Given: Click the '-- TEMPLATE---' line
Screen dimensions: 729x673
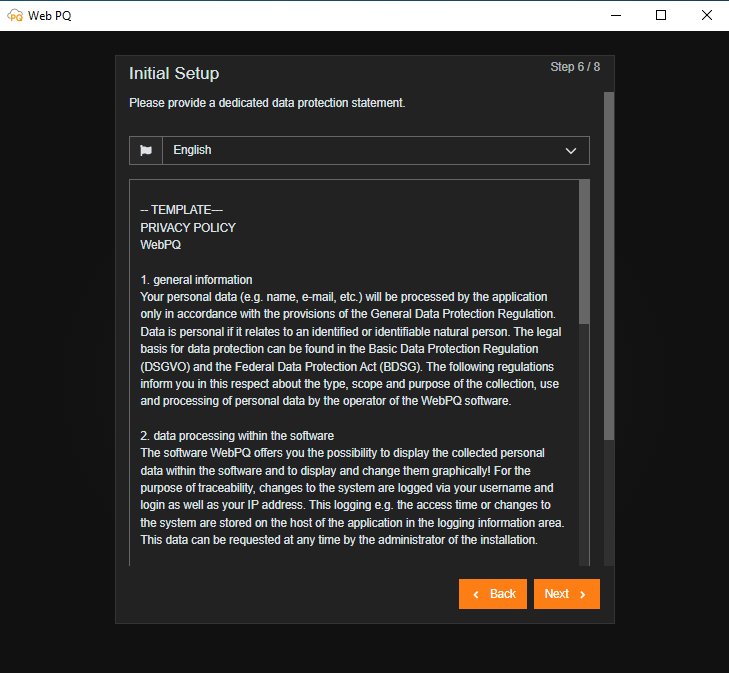Looking at the screenshot, I should 181,210.
